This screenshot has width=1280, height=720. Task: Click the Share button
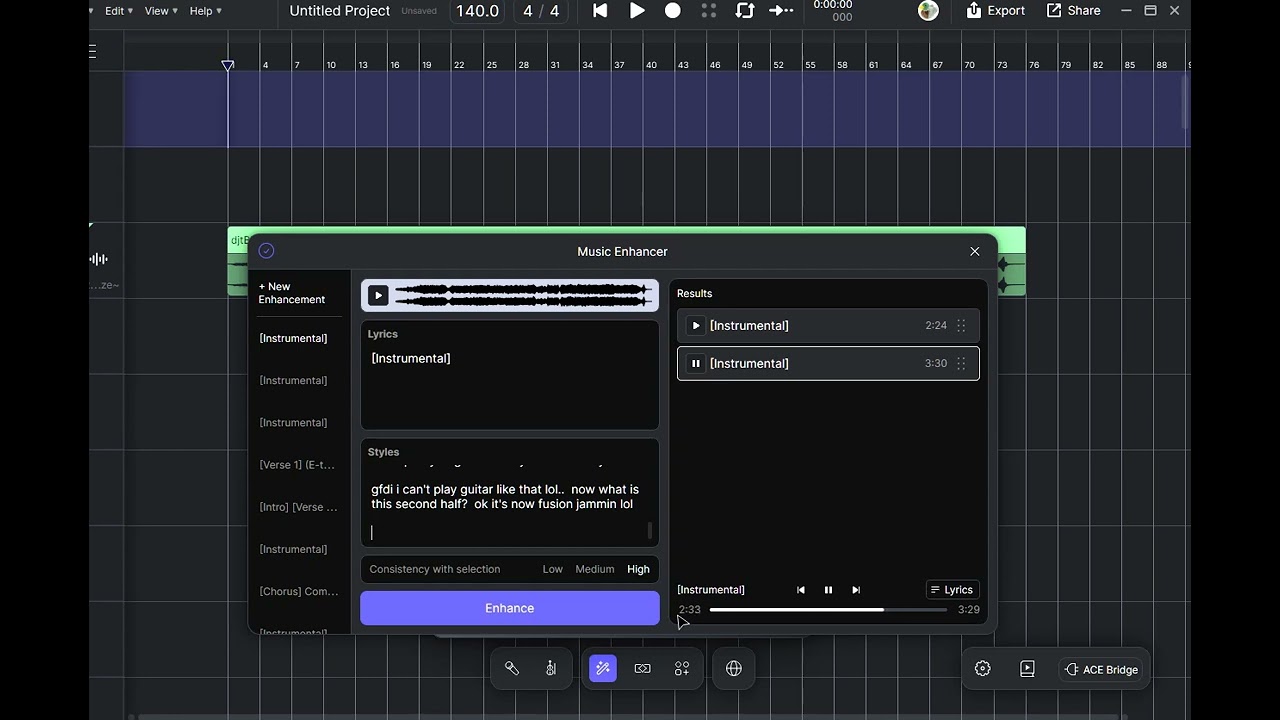(x=1073, y=11)
